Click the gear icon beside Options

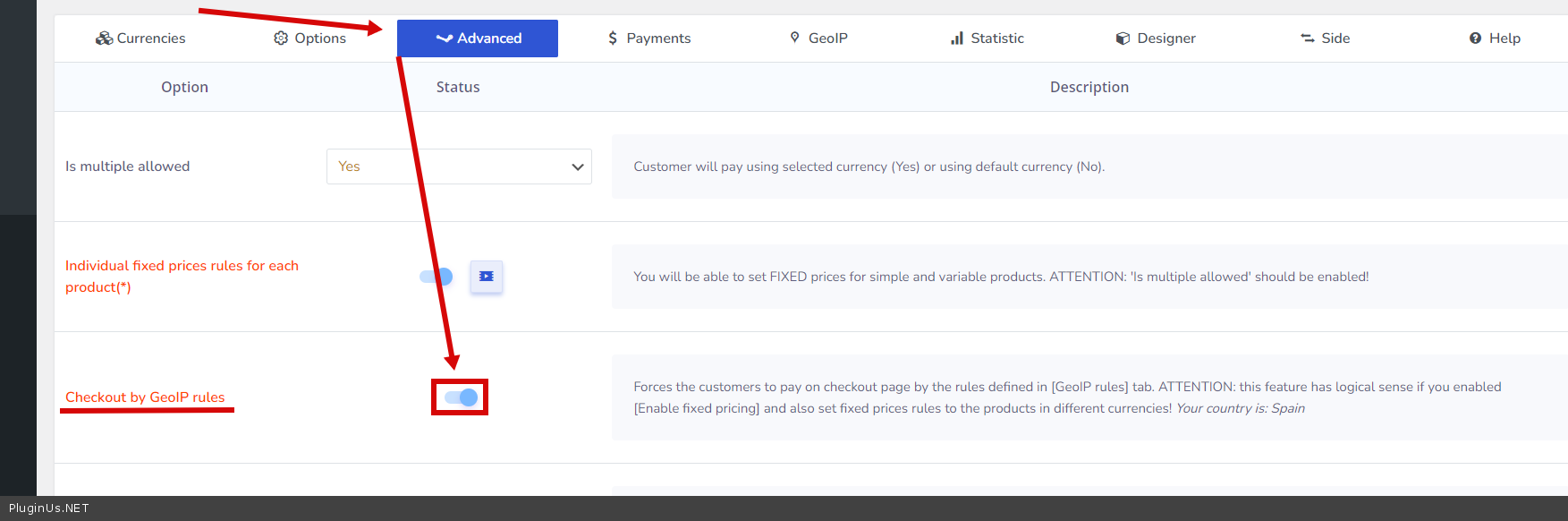pos(281,38)
